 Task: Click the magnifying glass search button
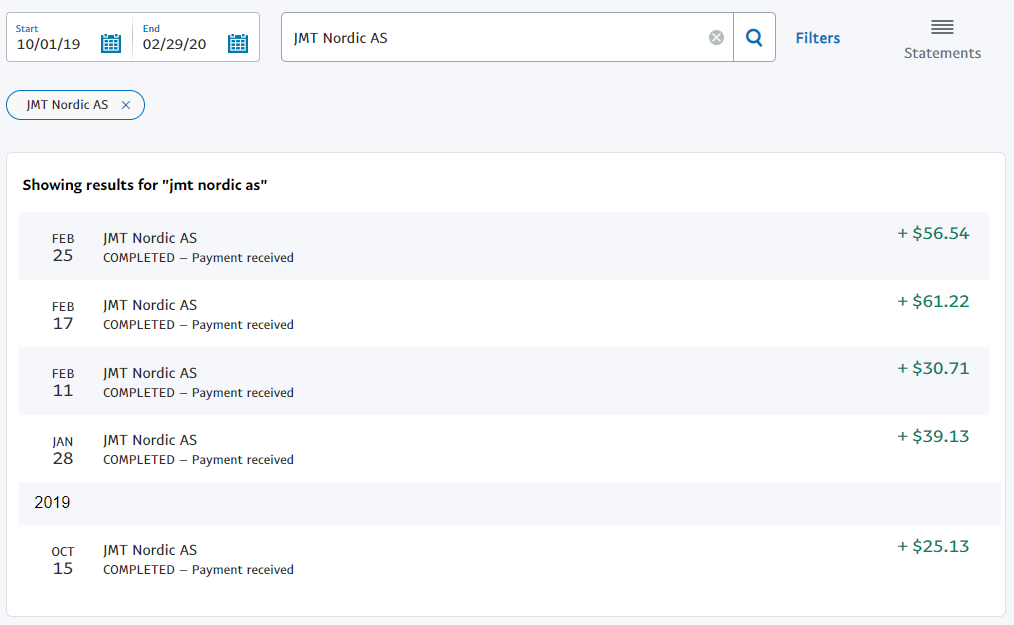click(x=755, y=38)
